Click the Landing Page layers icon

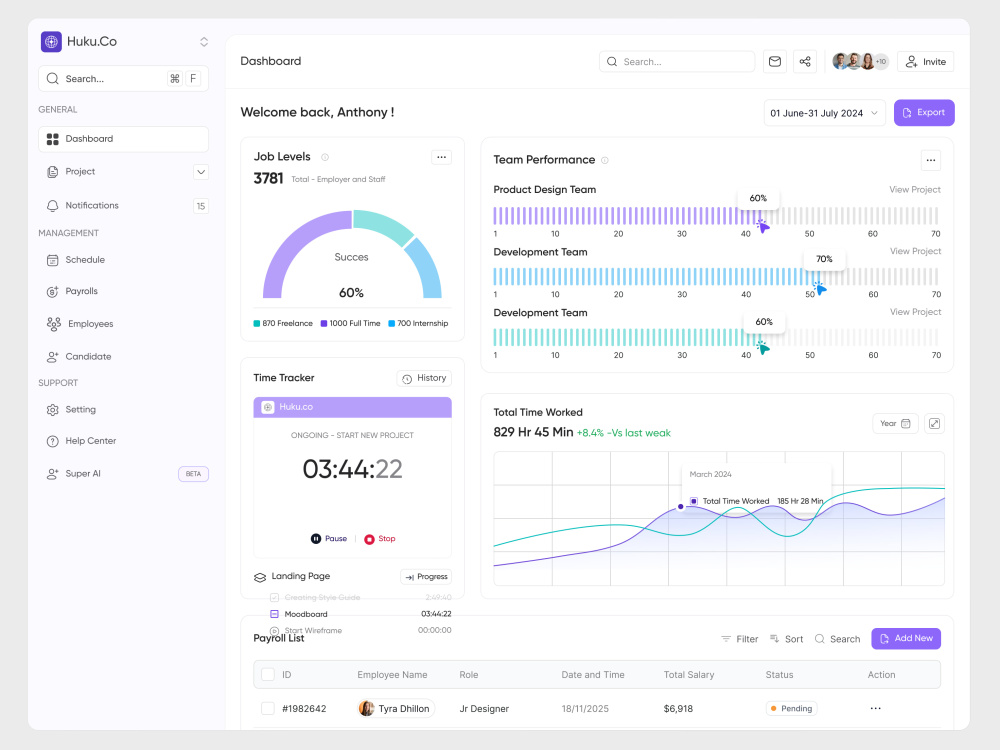260,577
